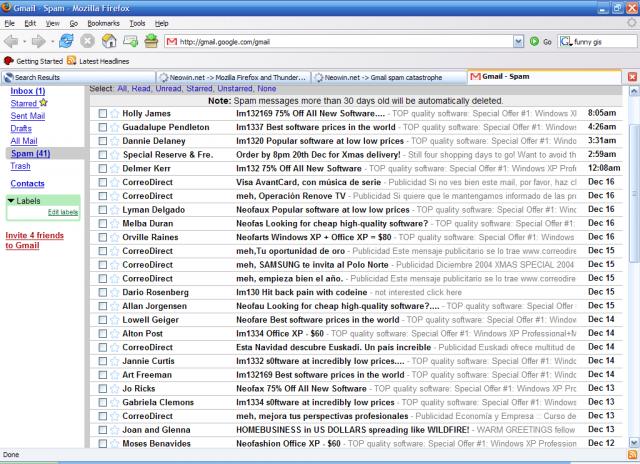Click the mail envelope toolbar icon
The image size is (640, 464).
coord(130,41)
